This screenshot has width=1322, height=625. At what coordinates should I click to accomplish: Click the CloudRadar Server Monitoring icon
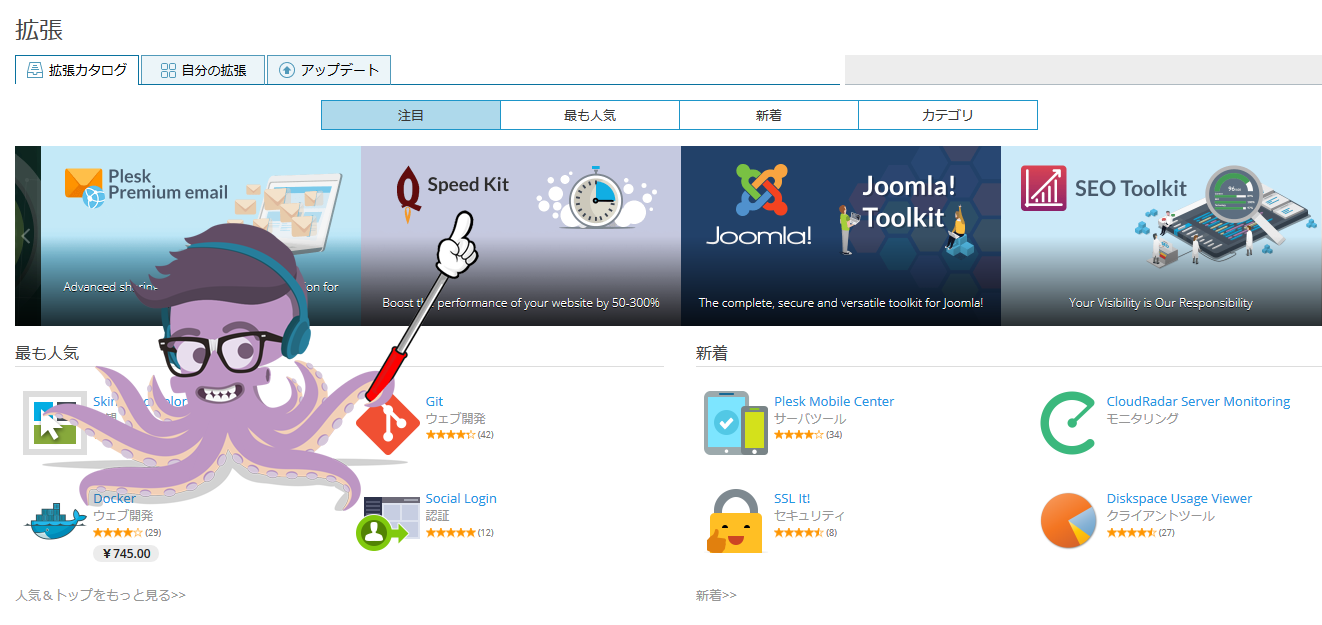pos(1069,423)
